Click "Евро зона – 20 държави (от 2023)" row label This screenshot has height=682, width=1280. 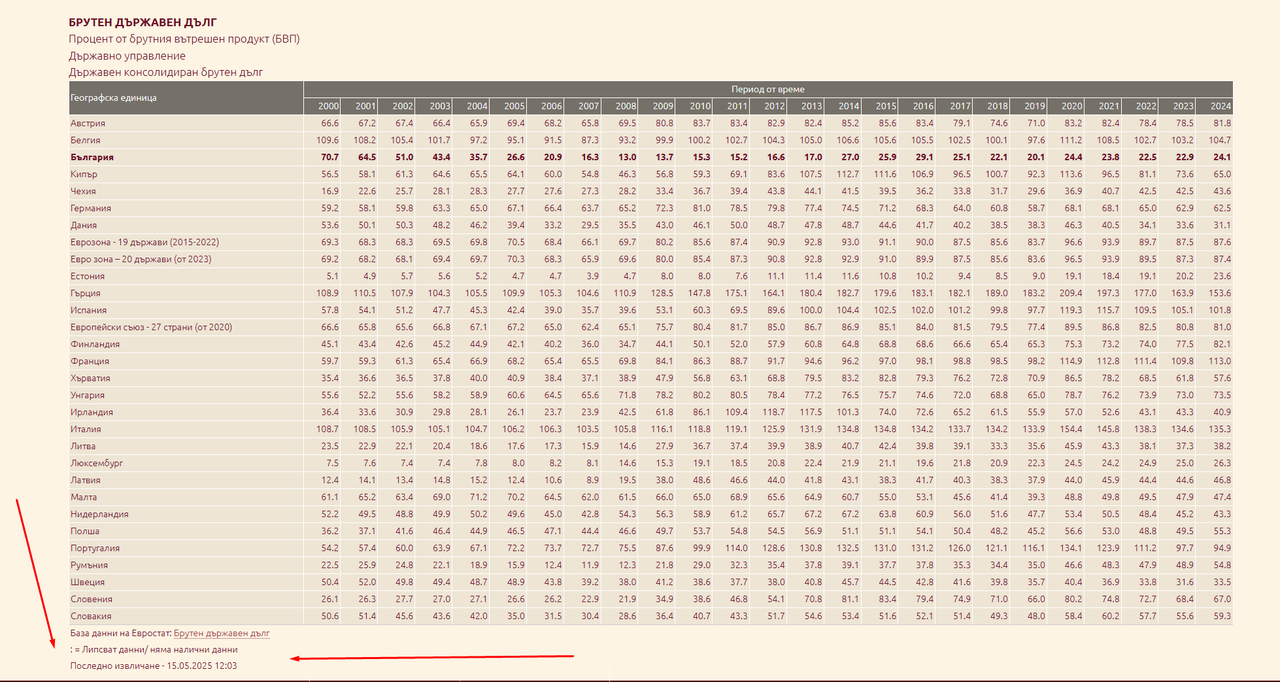140,259
